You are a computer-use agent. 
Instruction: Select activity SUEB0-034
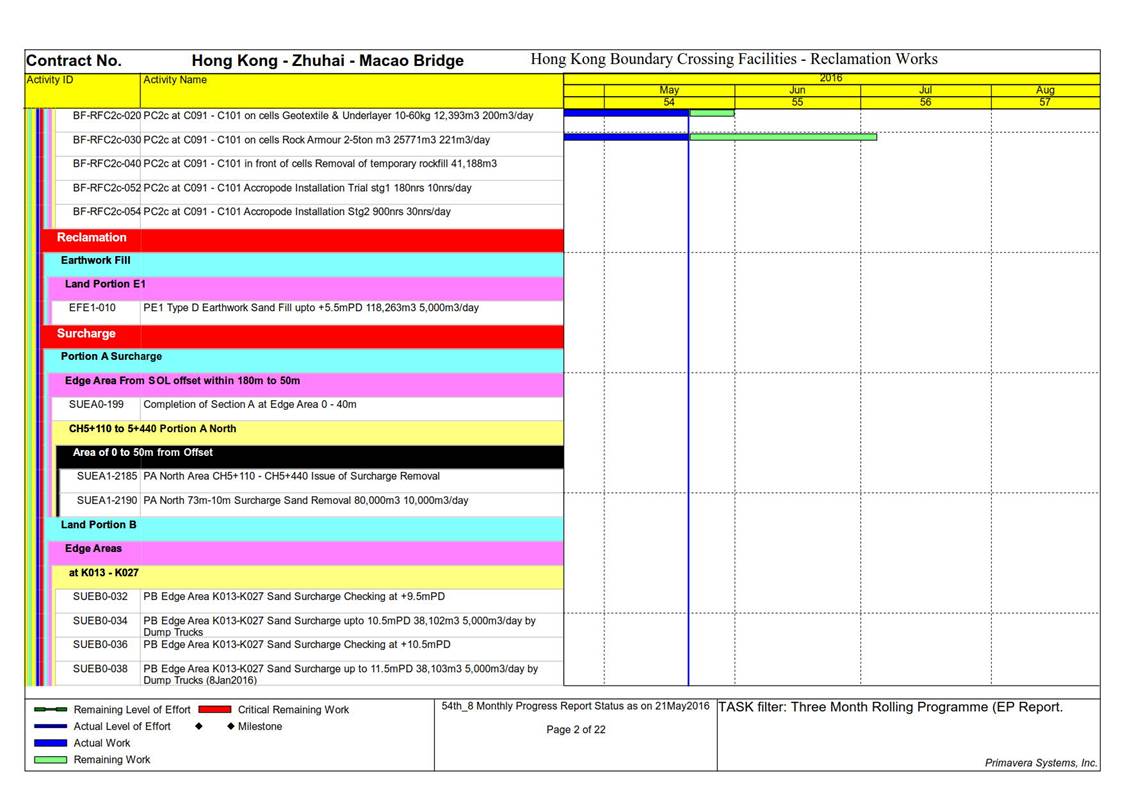click(x=309, y=625)
